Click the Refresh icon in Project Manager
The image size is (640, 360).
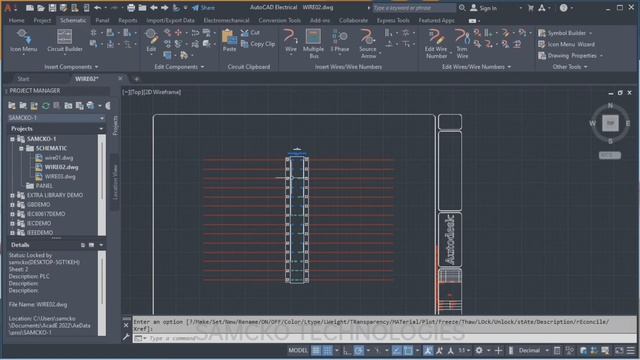click(x=46, y=106)
